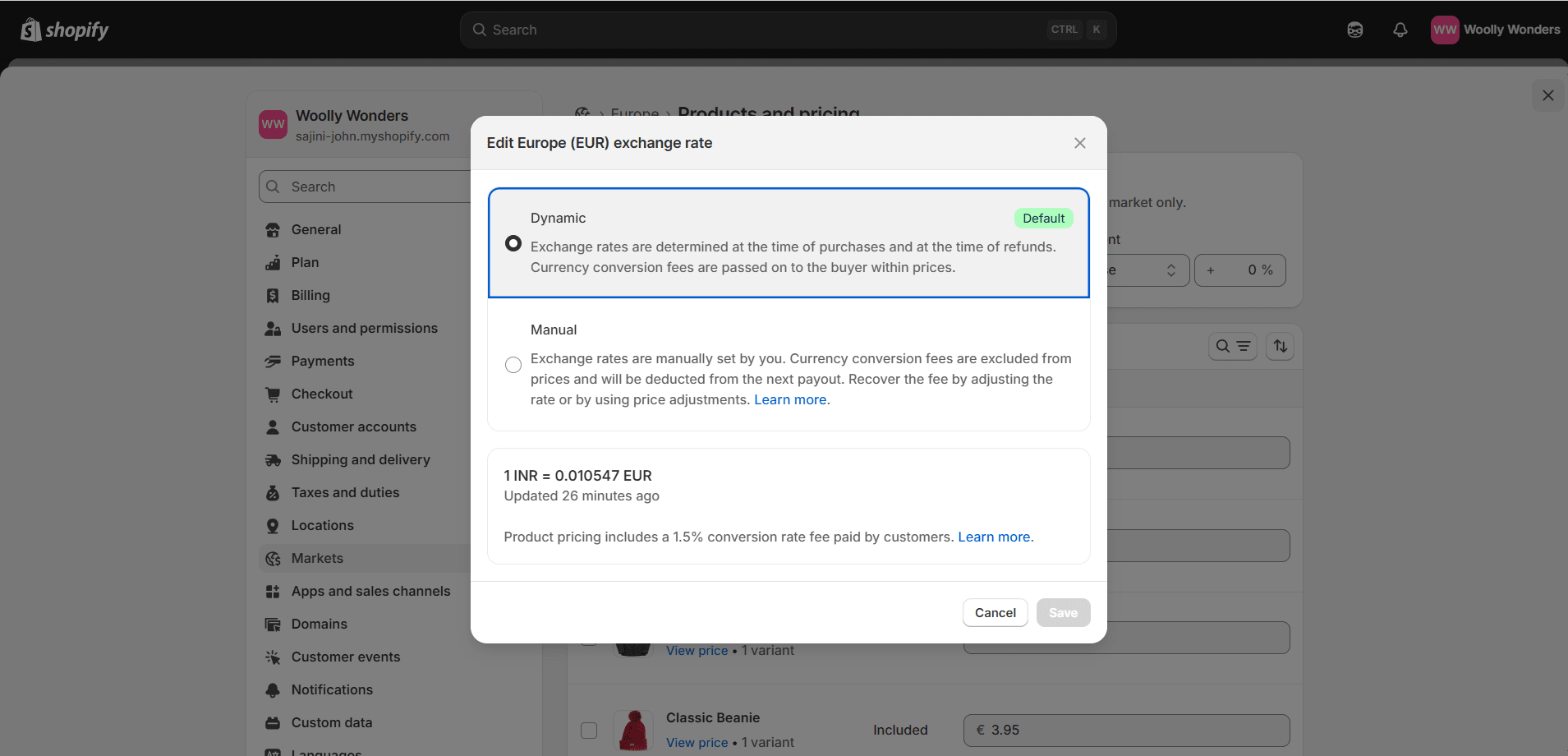Click the Default badge on Dynamic option

(1043, 218)
